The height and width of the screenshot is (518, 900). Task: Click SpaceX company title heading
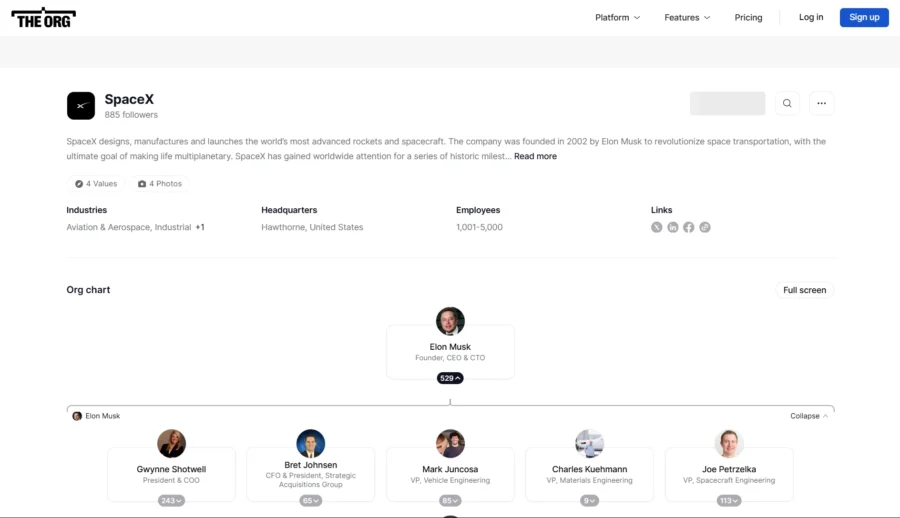point(129,99)
